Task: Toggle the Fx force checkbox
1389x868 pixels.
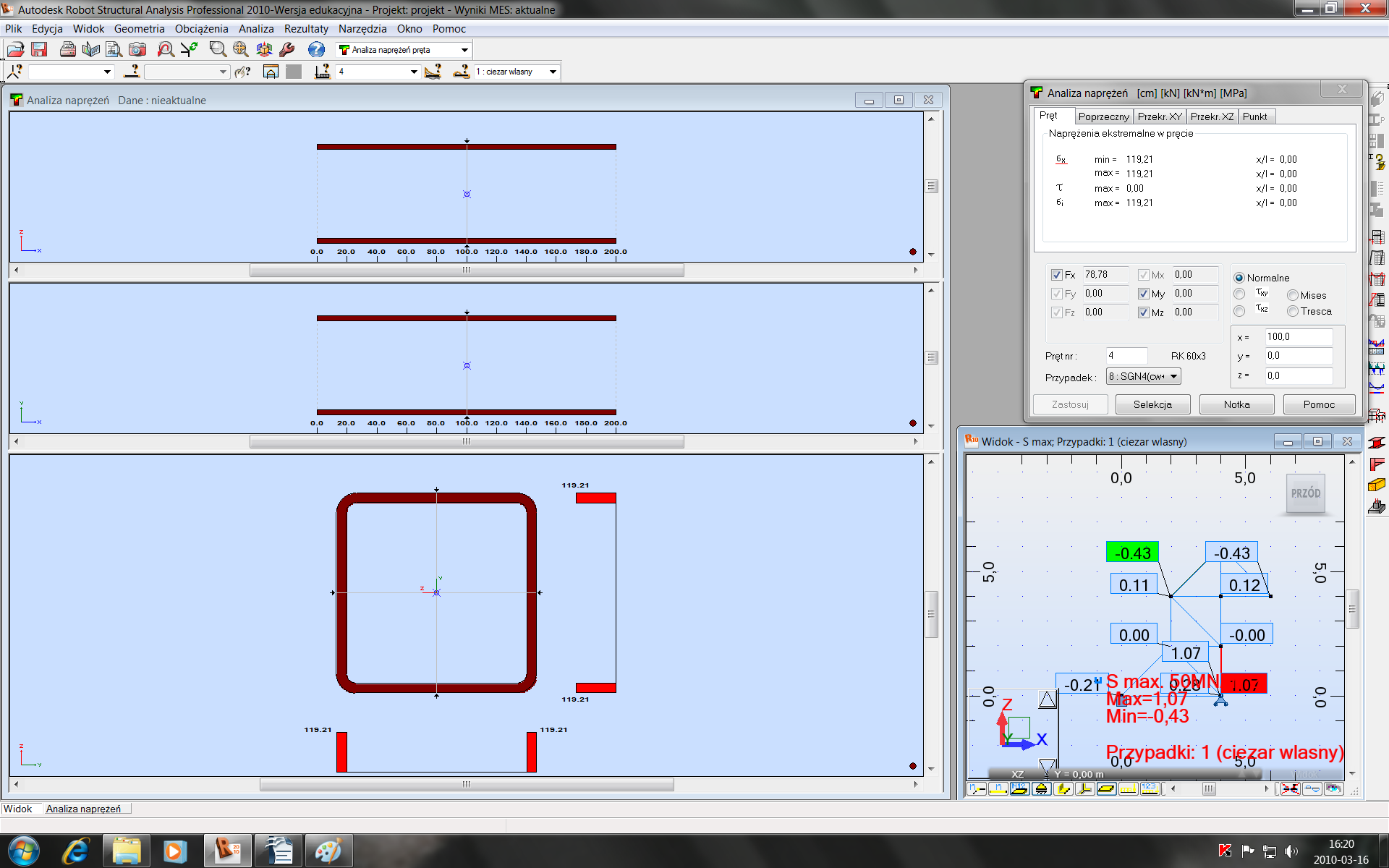Action: point(1057,275)
